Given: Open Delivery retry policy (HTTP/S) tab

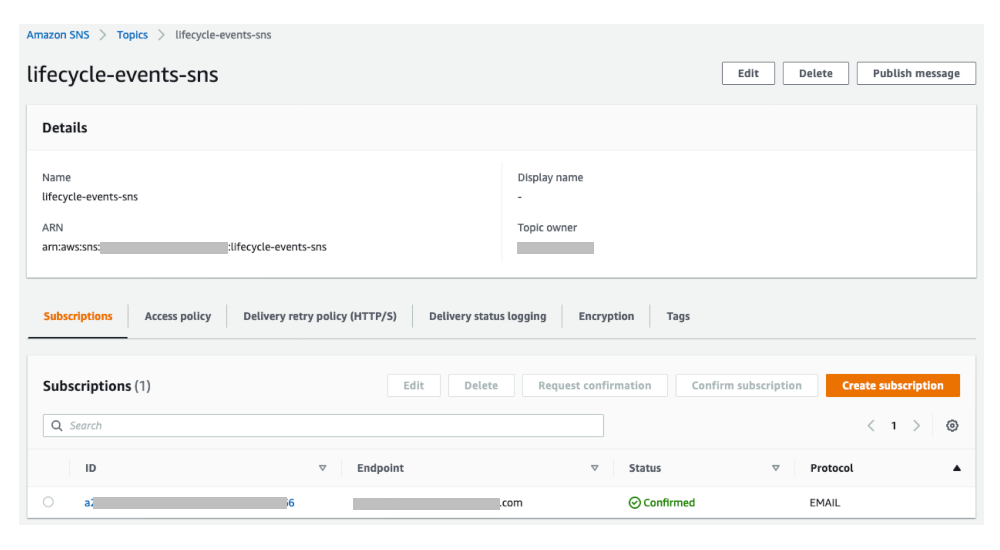Looking at the screenshot, I should click(320, 316).
